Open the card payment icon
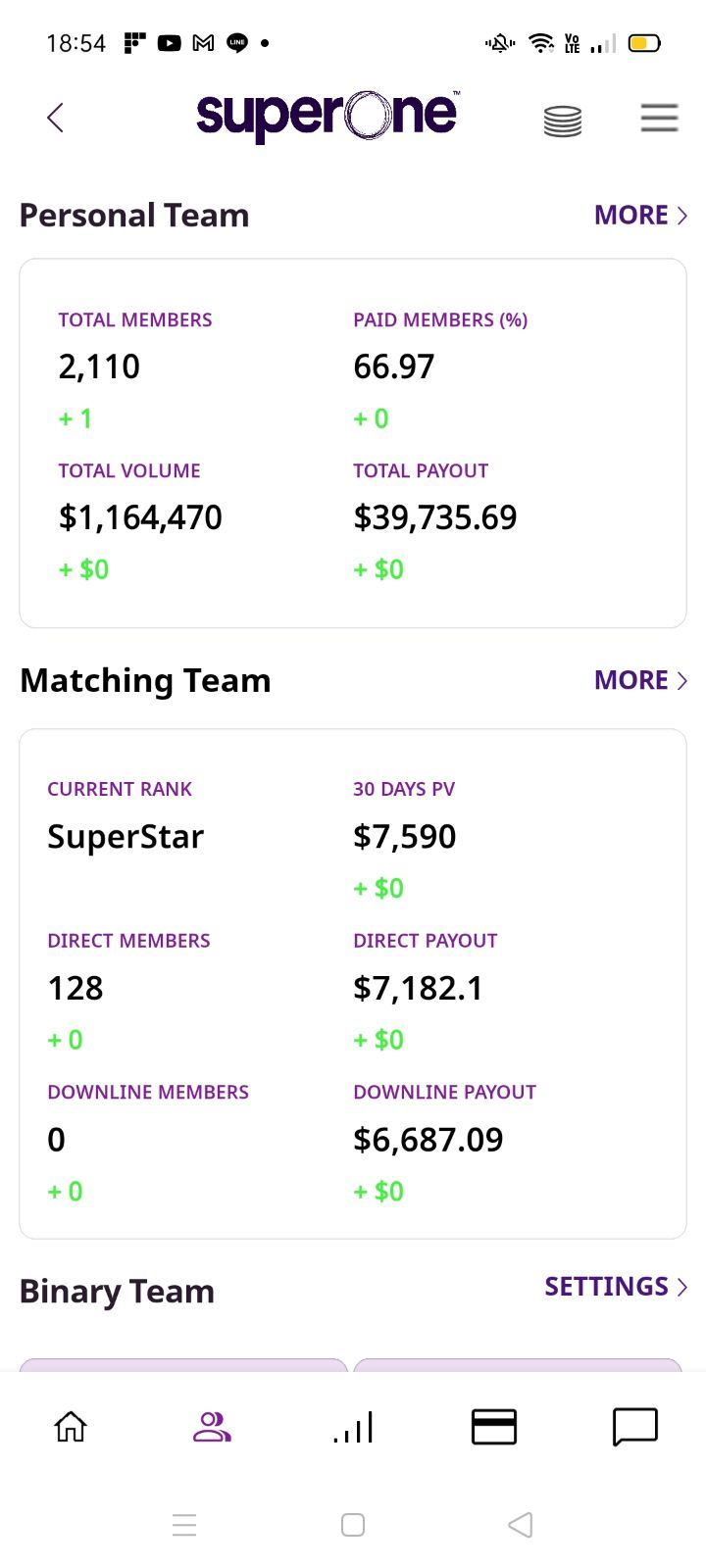This screenshot has height=1568, width=706. pos(494,1427)
